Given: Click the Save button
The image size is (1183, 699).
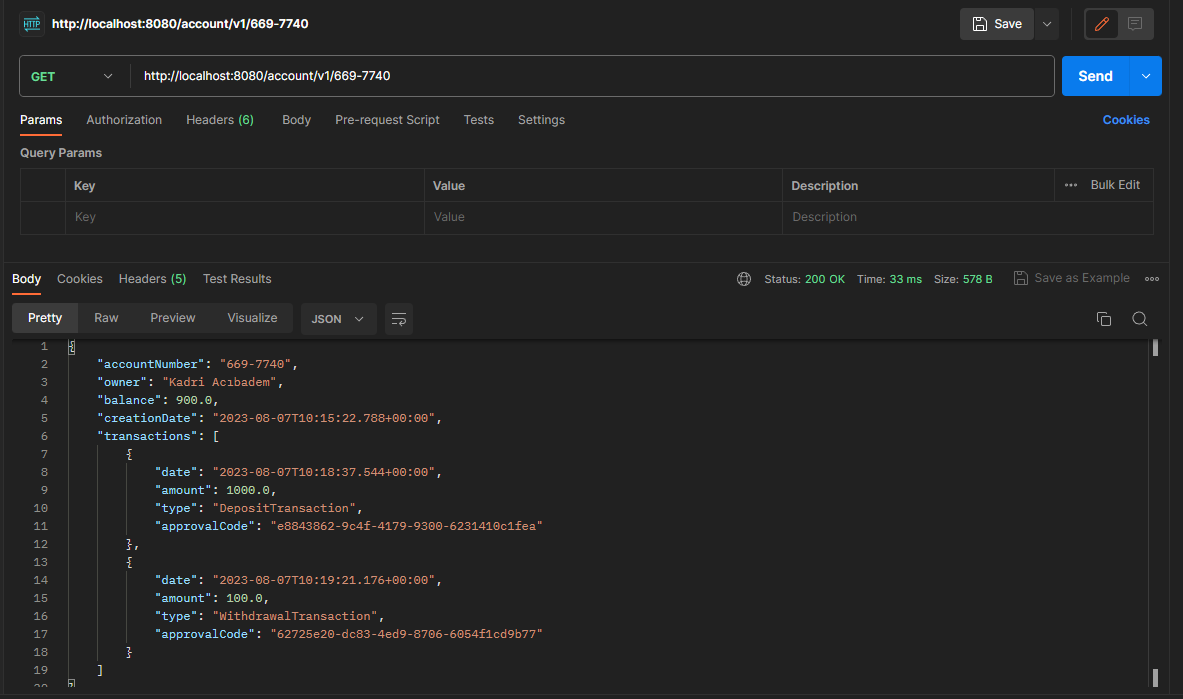Looking at the screenshot, I should (x=997, y=24).
